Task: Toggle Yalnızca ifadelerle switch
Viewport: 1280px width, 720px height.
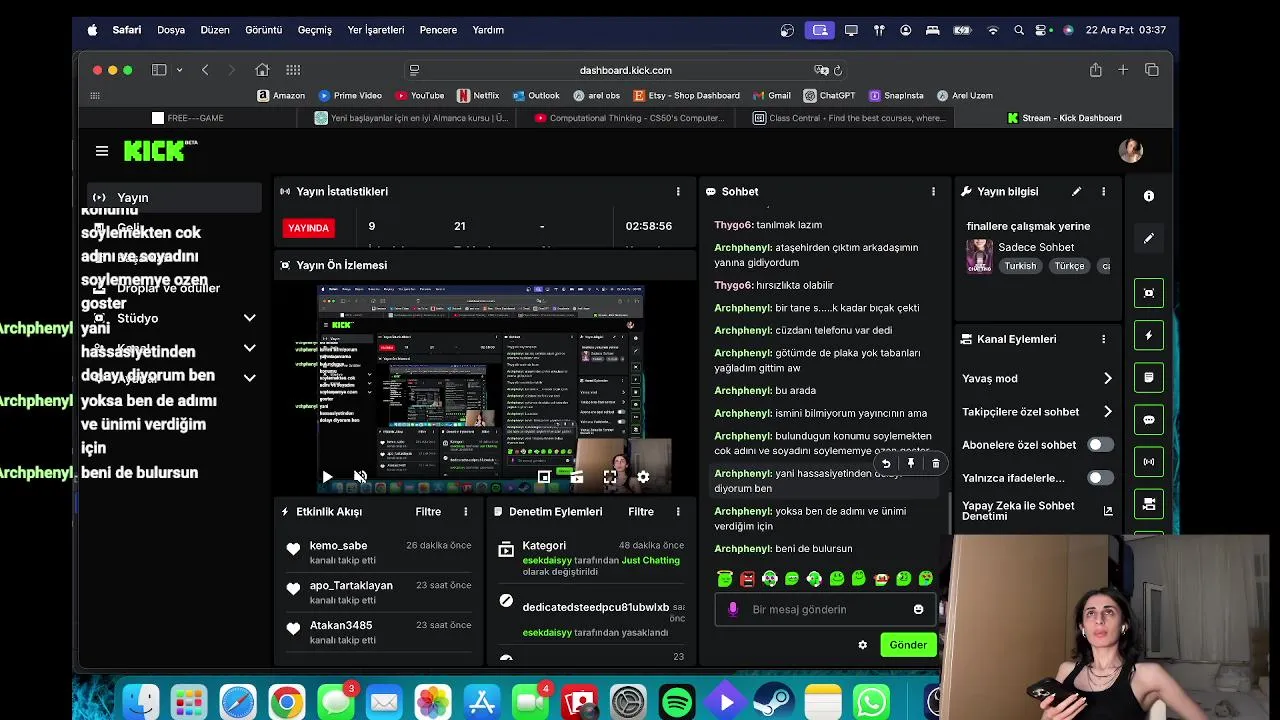Action: click(x=1100, y=478)
